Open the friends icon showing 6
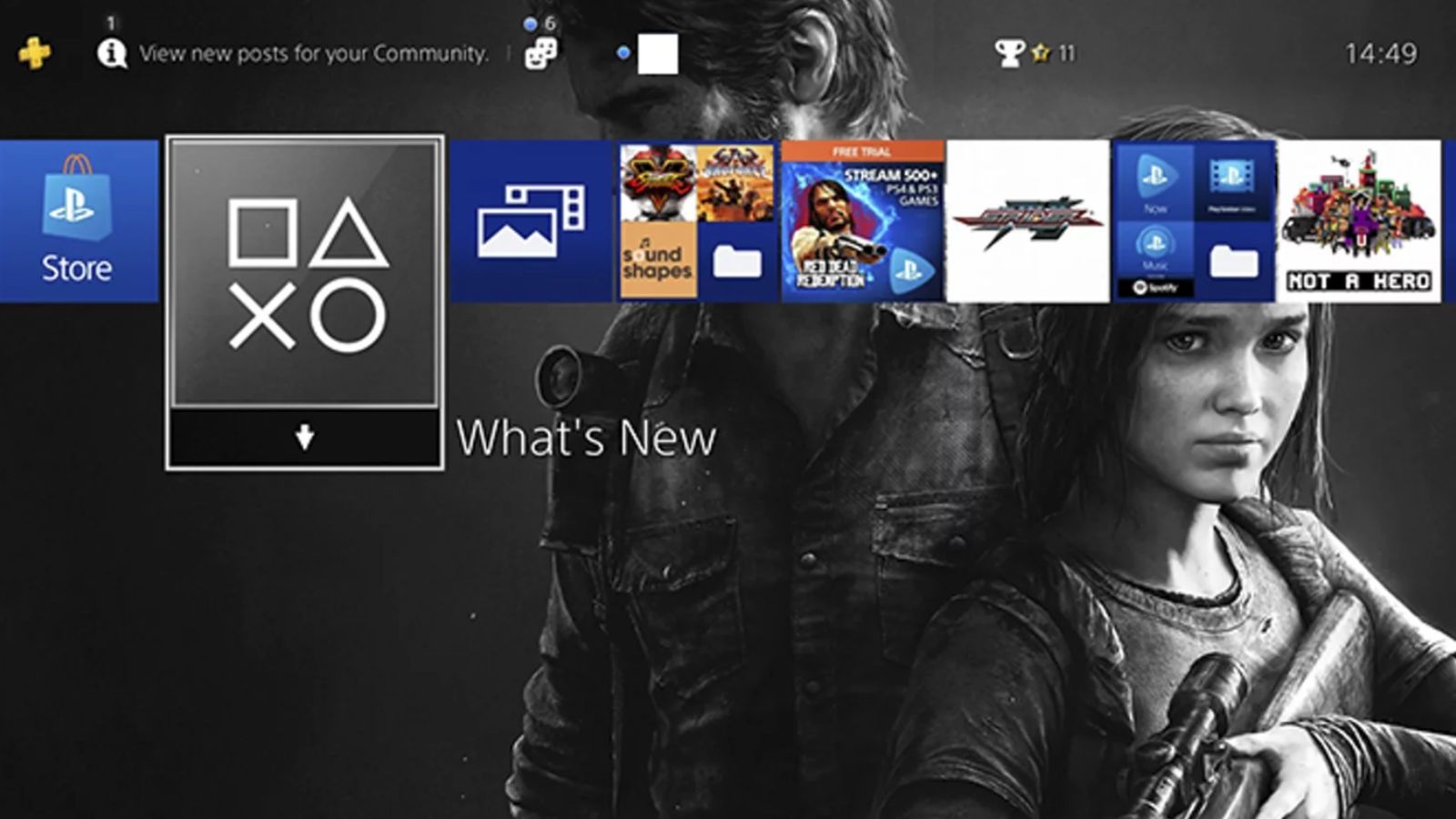 (x=541, y=54)
